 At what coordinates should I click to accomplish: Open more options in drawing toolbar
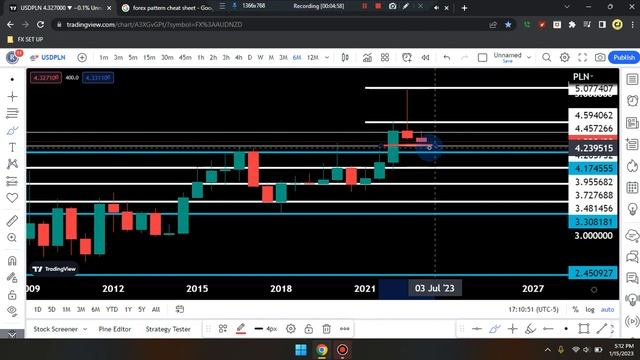[x=344, y=329]
